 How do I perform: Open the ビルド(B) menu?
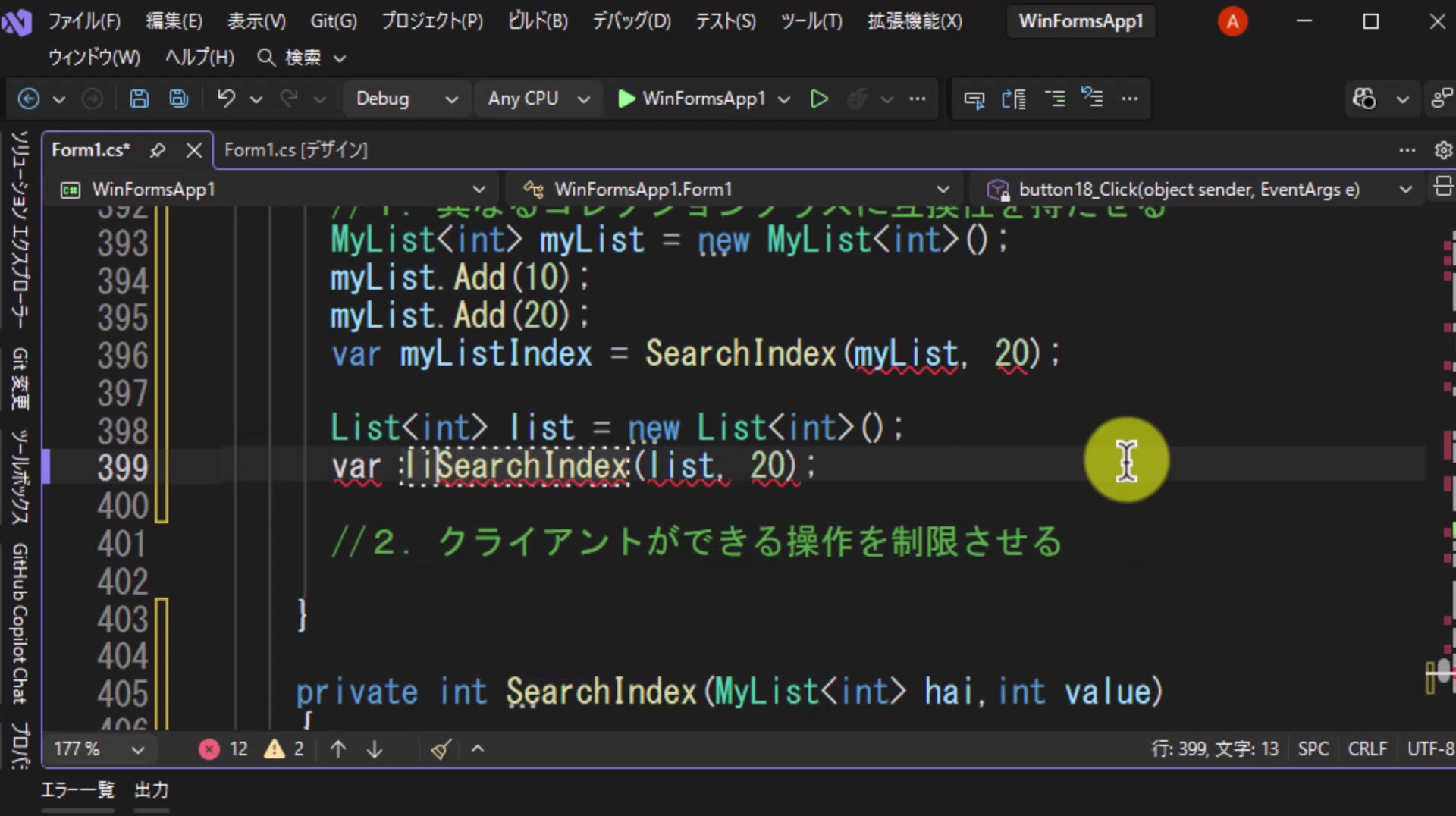click(538, 21)
